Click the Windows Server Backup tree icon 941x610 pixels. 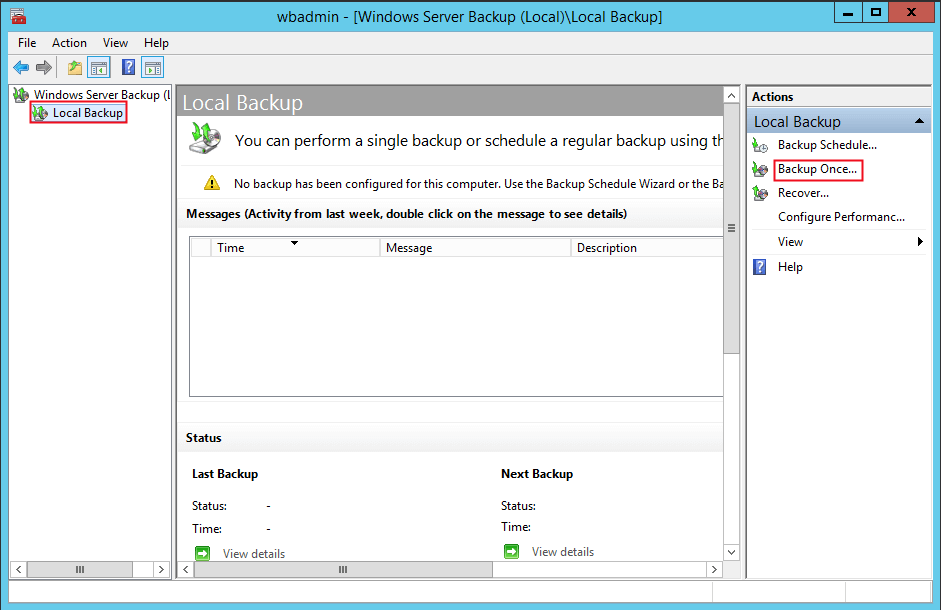(21, 94)
